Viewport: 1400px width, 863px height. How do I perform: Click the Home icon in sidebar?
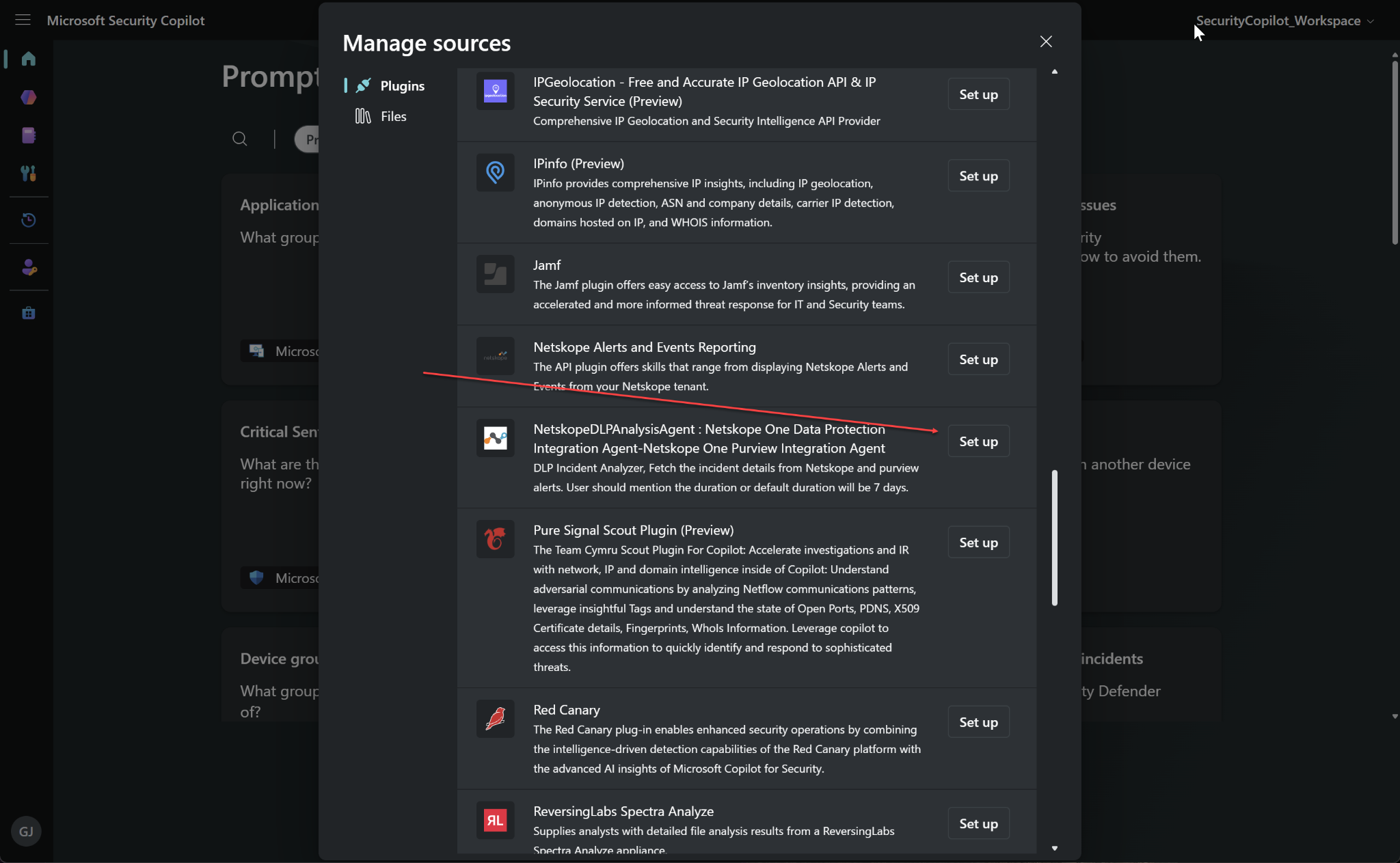28,59
